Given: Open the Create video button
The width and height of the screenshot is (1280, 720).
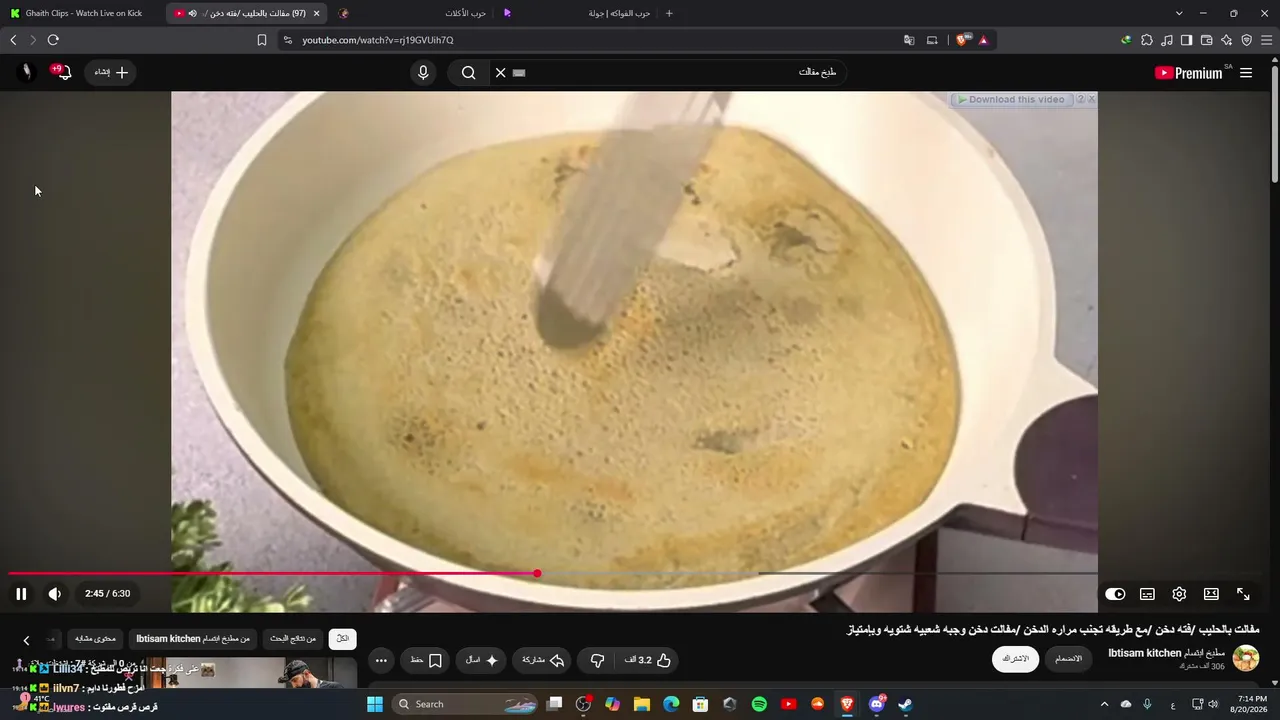Looking at the screenshot, I should coord(111,72).
